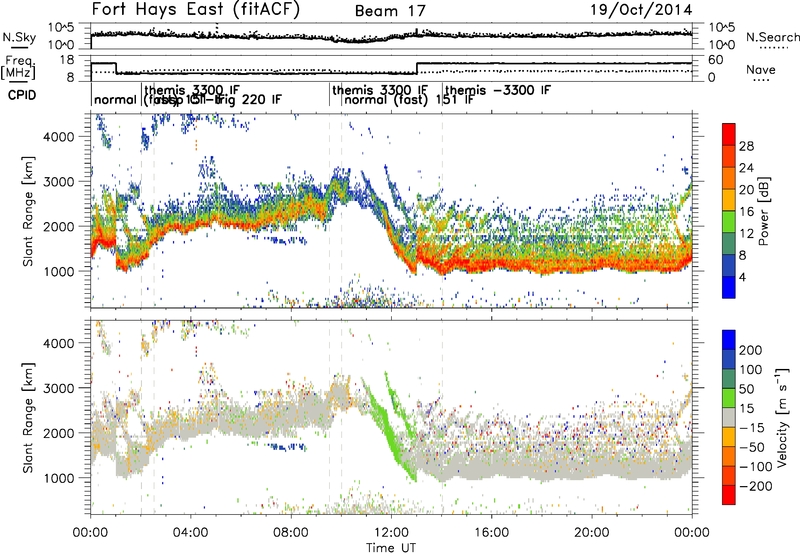The width and height of the screenshot is (800, 554).
Task: Click the green 12 dB power color band
Action: (729, 222)
